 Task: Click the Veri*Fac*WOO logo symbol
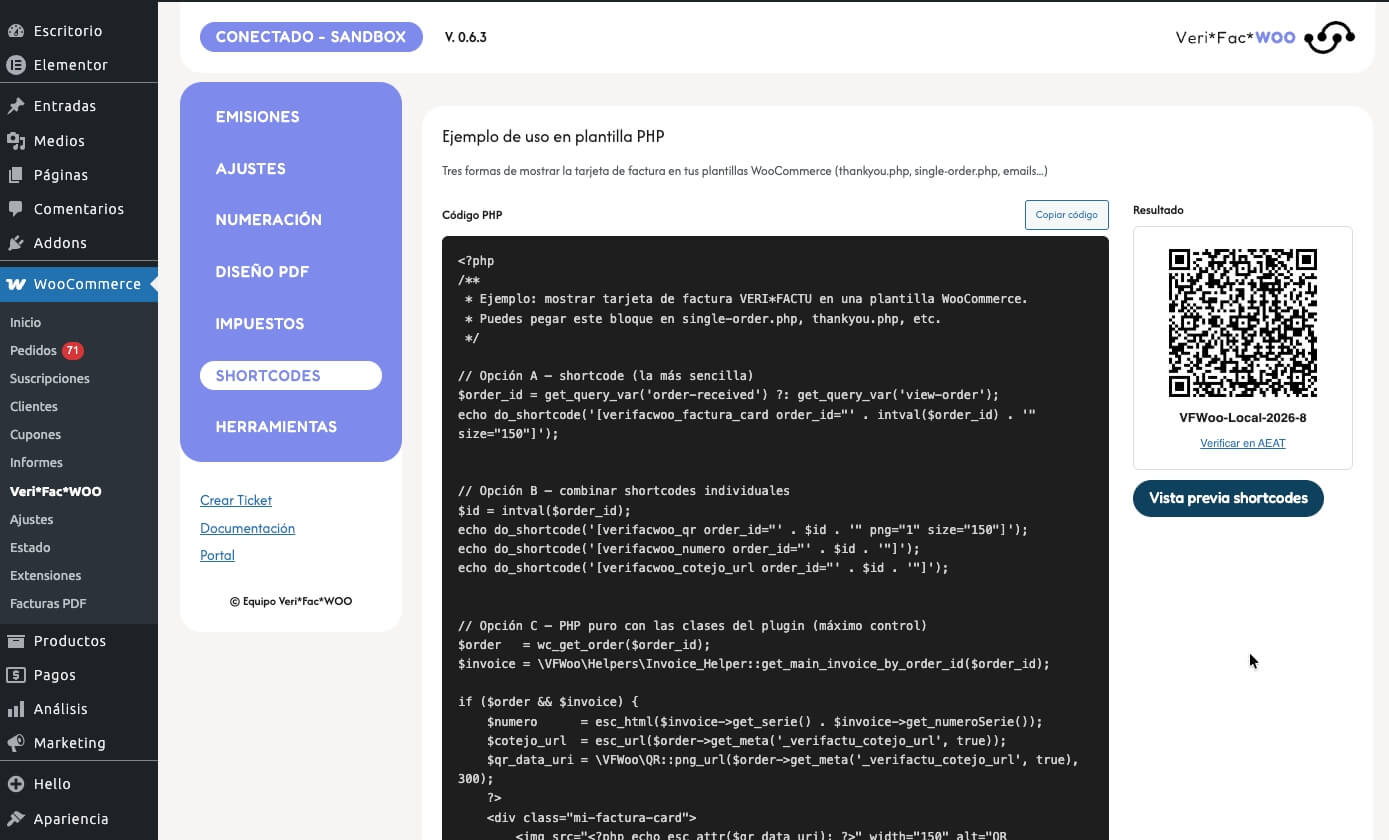(x=1329, y=38)
